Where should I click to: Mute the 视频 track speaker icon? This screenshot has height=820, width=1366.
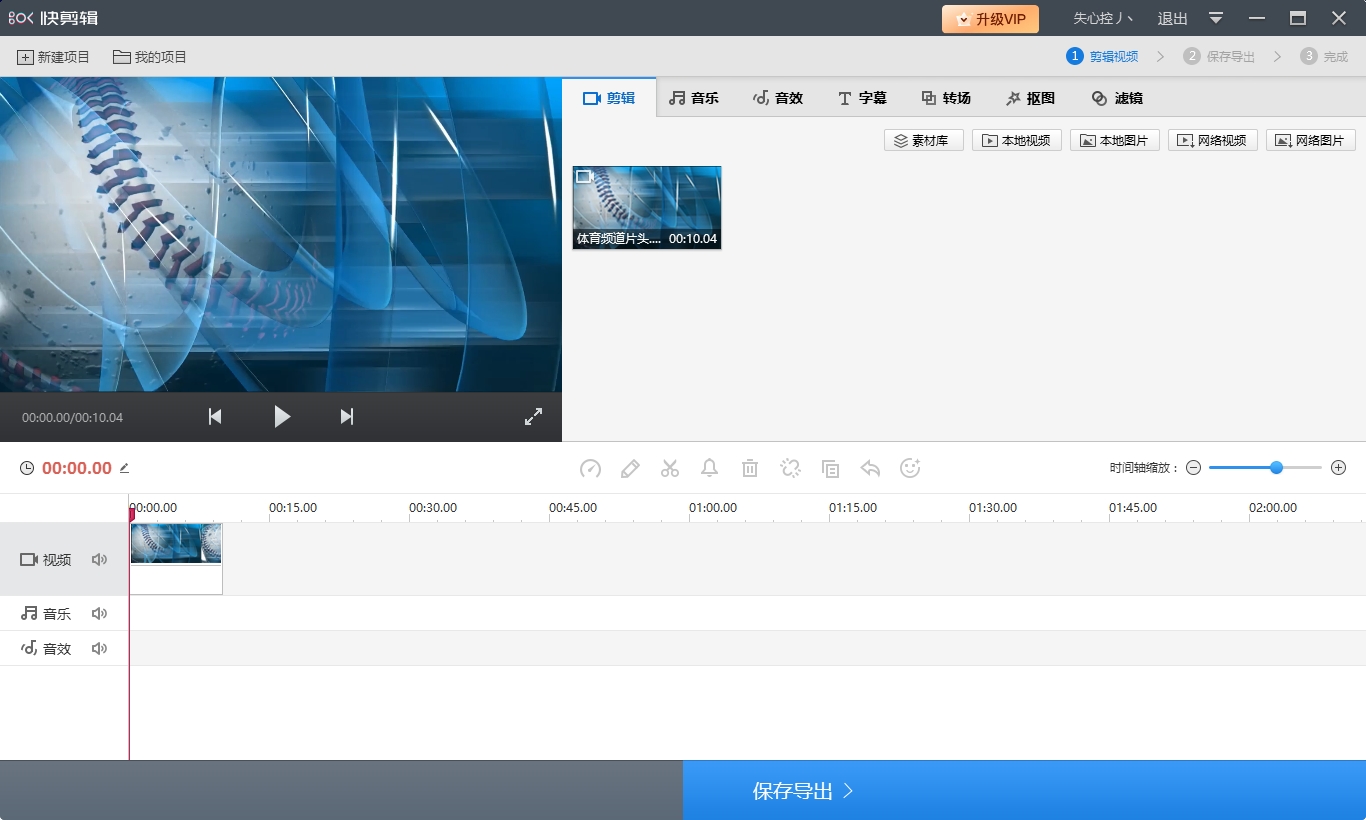[x=99, y=560]
